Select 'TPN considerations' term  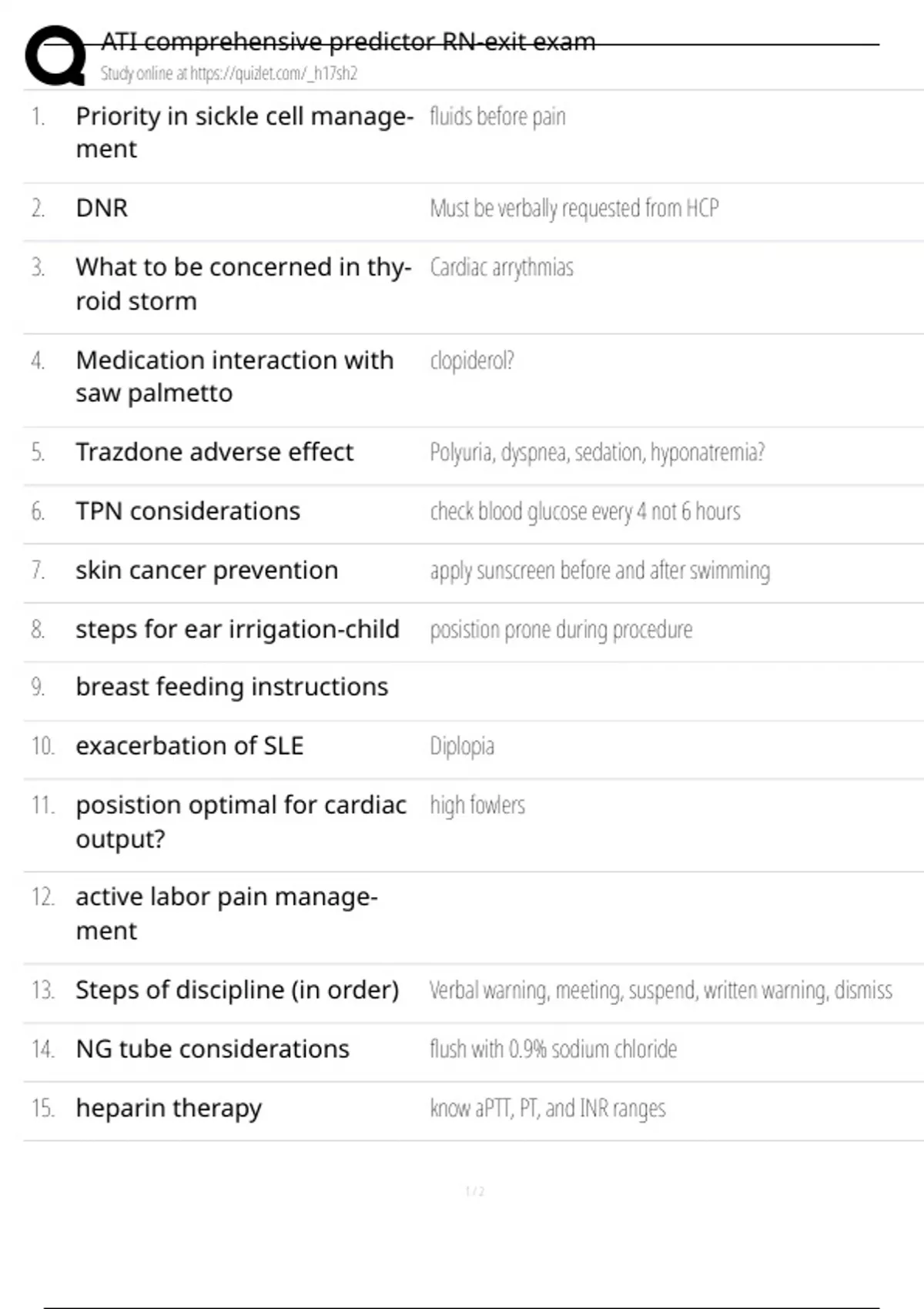pyautogui.click(x=188, y=511)
